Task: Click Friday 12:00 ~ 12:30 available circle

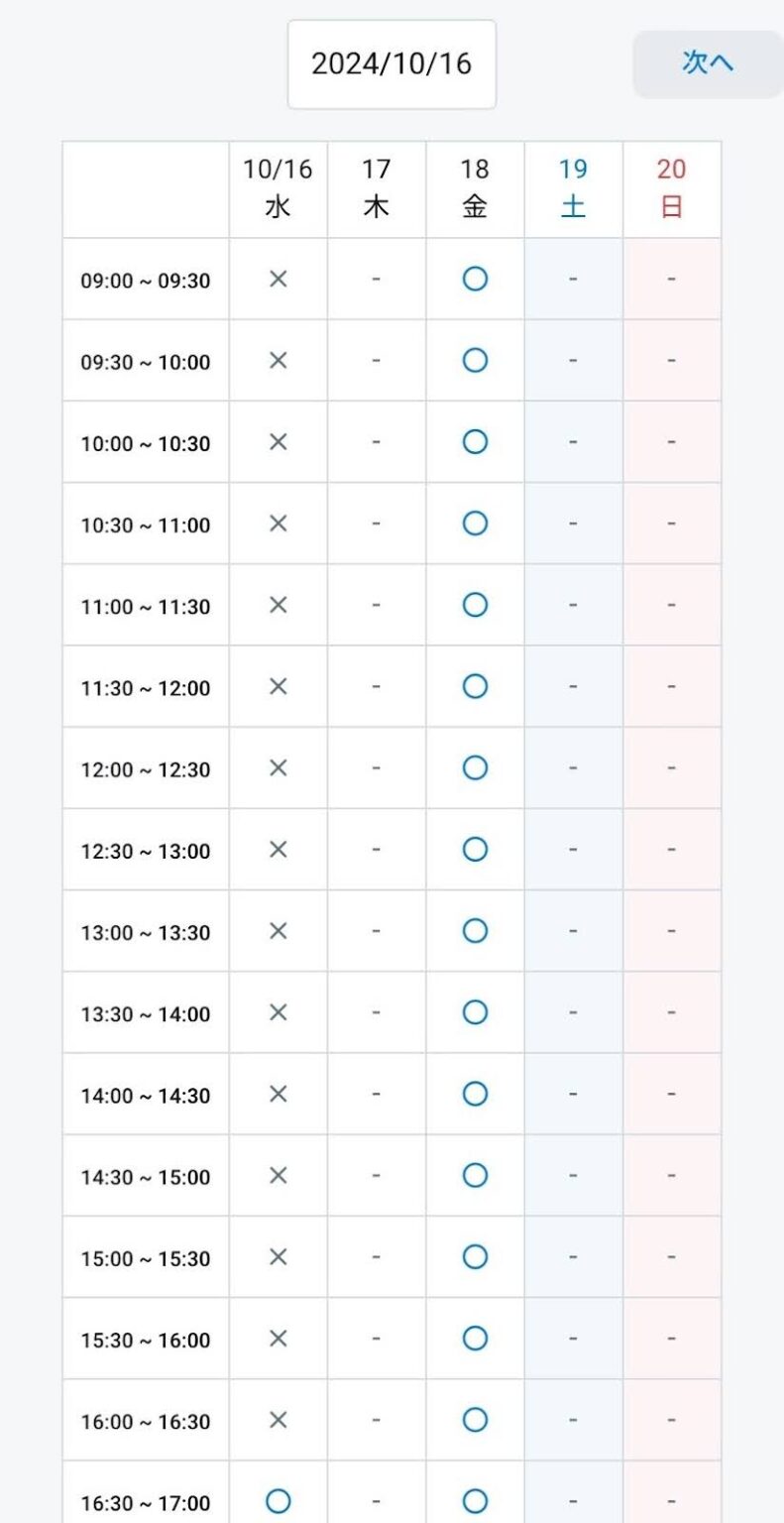Action: tap(475, 767)
